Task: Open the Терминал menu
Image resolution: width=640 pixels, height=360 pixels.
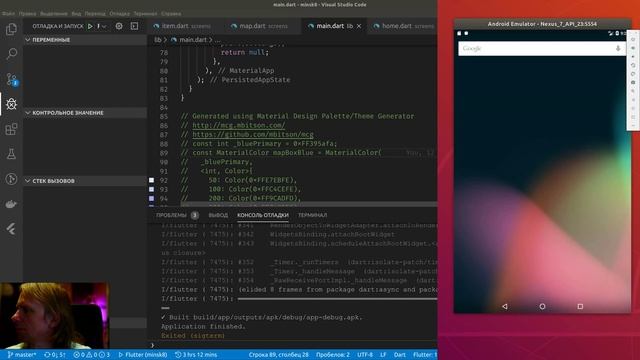Action: click(x=145, y=13)
